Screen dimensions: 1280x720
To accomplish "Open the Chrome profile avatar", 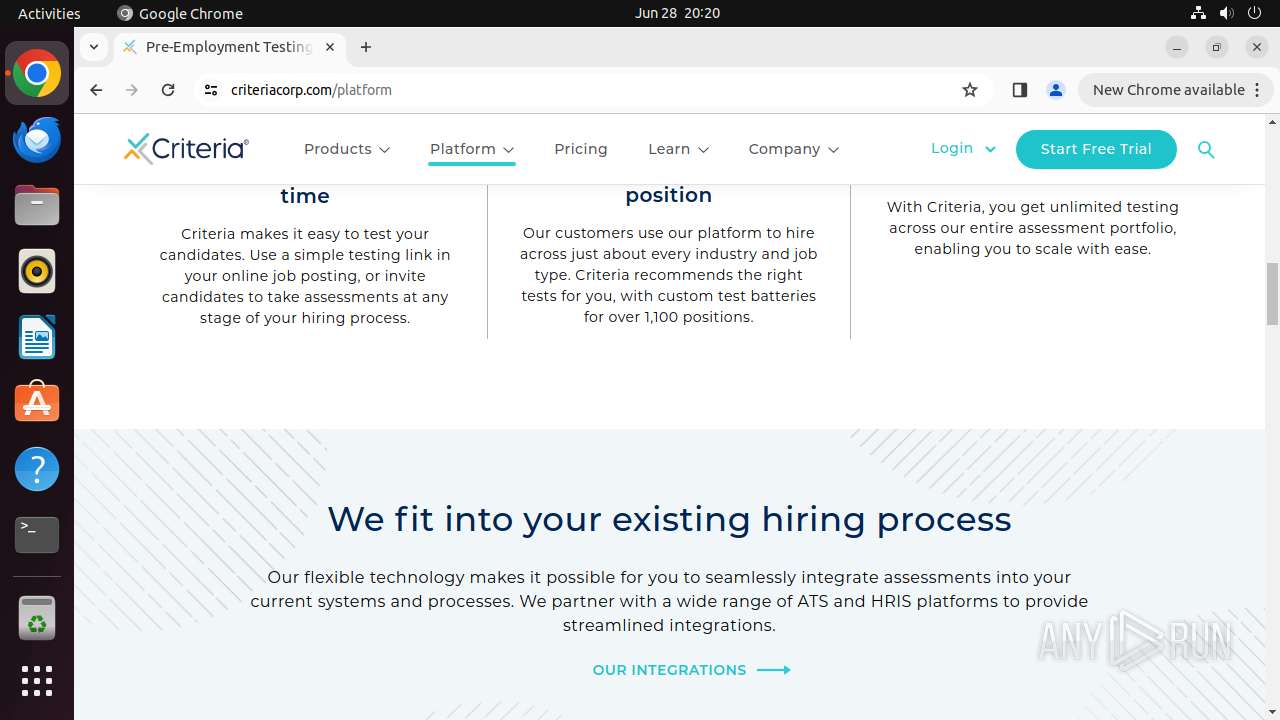I will (1056, 90).
